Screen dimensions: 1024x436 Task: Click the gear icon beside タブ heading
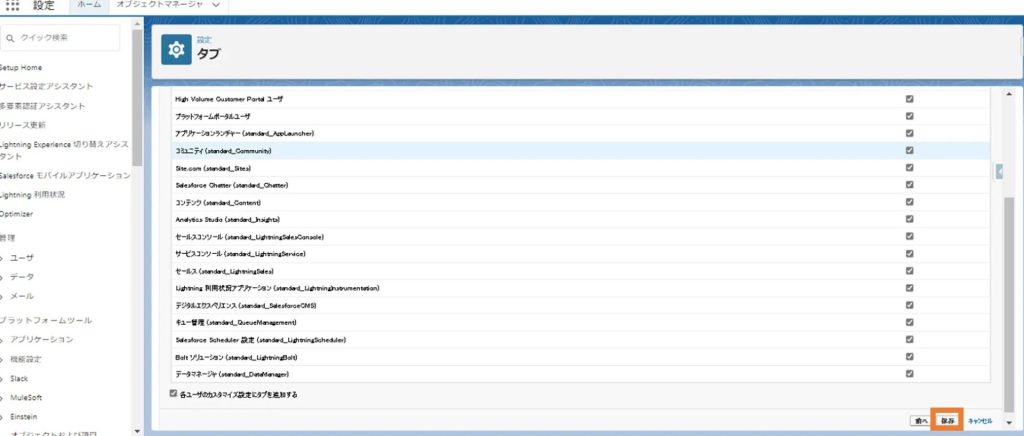[x=176, y=50]
